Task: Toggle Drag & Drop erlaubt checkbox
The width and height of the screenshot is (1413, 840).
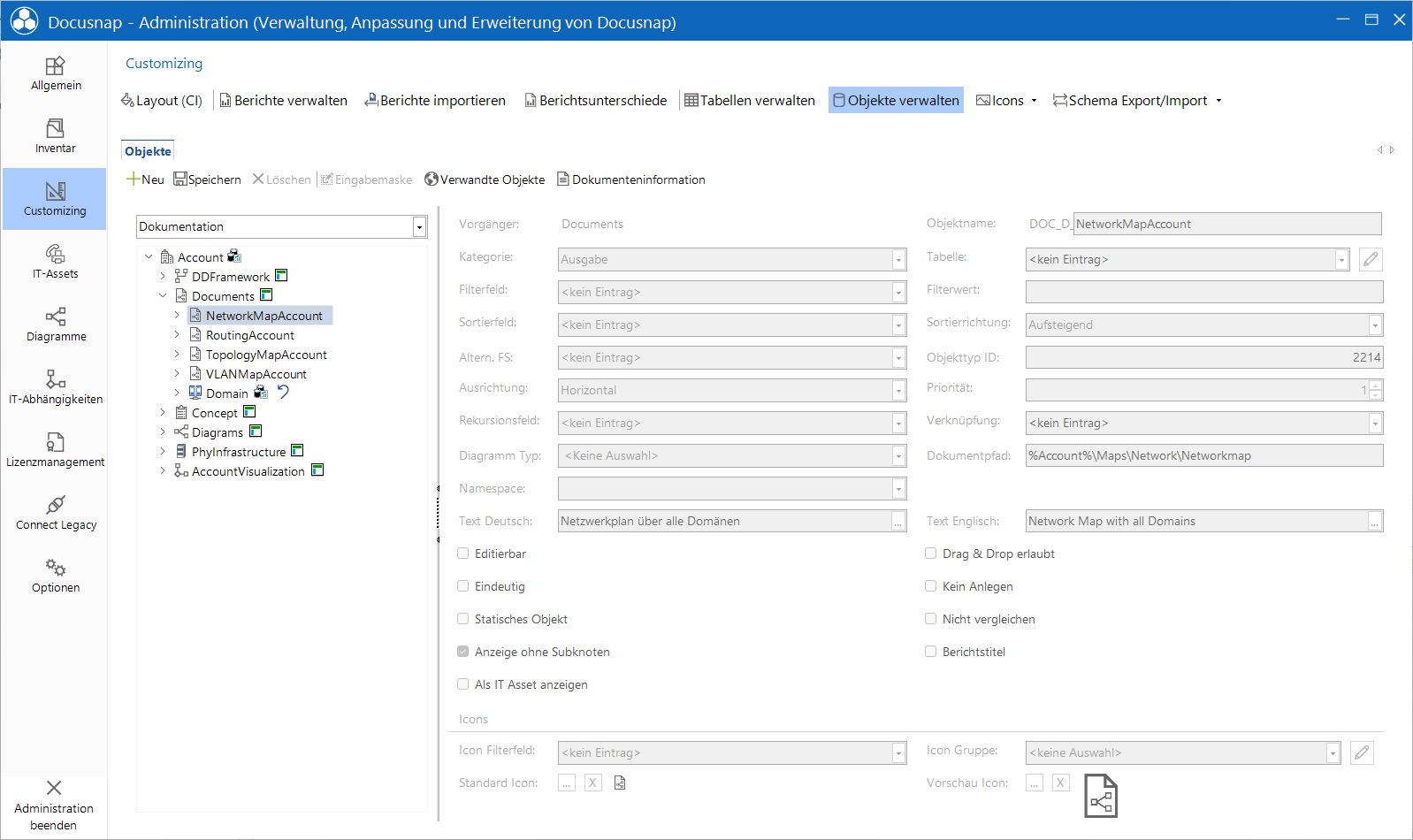Action: [930, 554]
